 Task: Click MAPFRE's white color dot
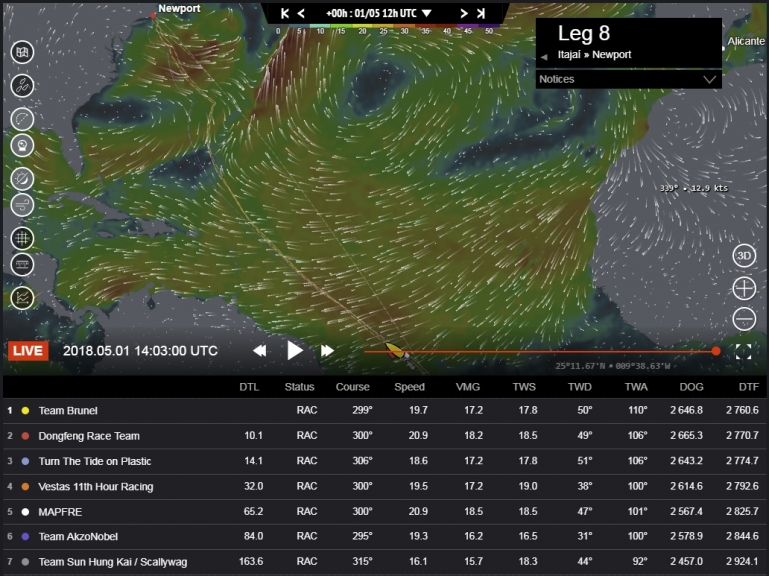26,512
